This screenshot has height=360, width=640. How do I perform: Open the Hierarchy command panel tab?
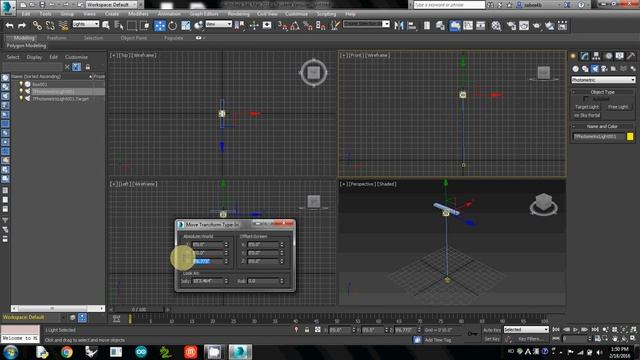(596, 56)
